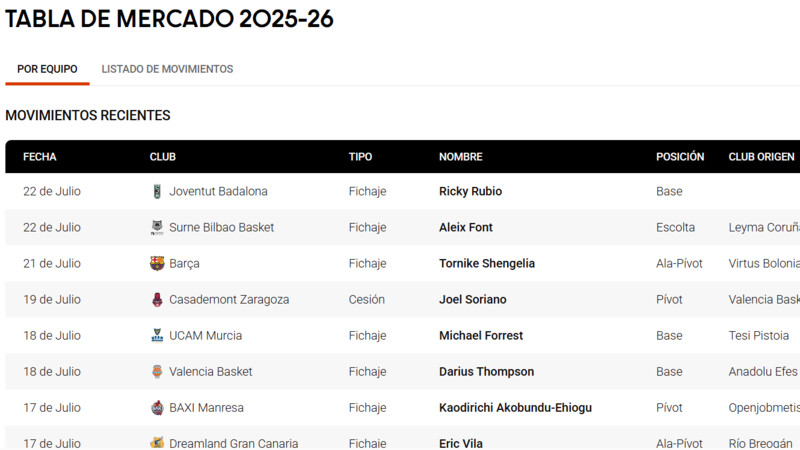Open Tornike Shengelia player link
The image size is (800, 450).
(487, 263)
